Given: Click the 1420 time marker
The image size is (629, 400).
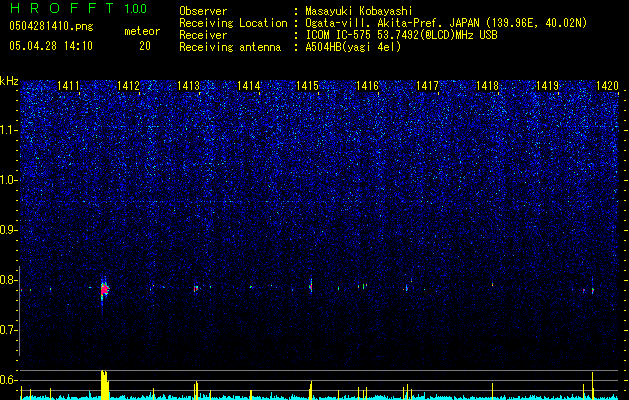Looking at the screenshot, I should 607,85.
